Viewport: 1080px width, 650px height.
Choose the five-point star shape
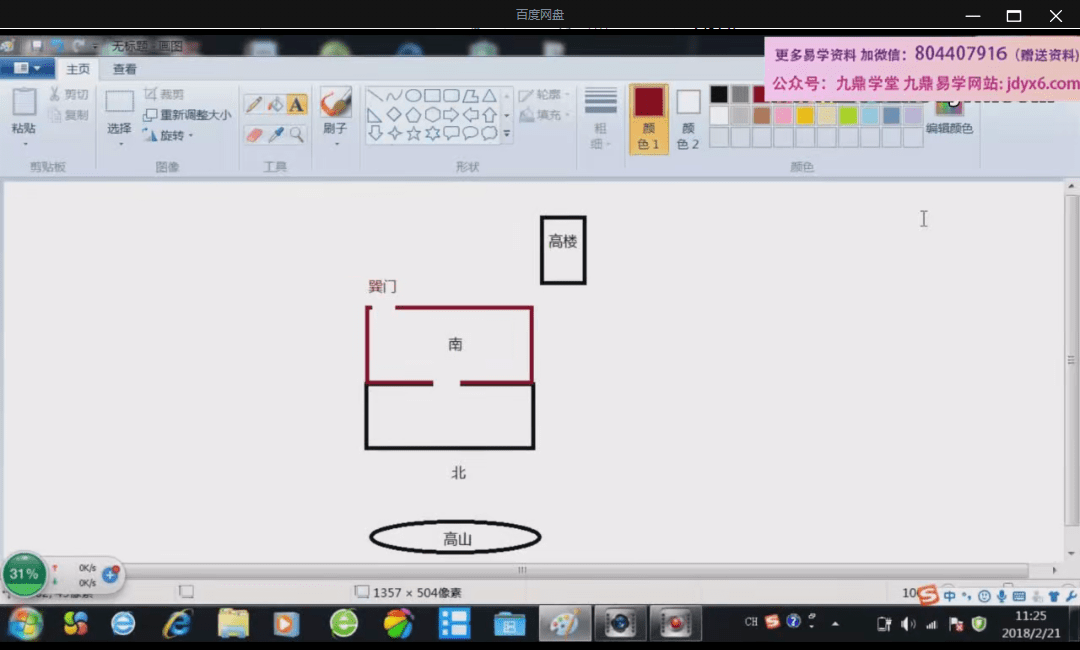pyautogui.click(x=413, y=133)
